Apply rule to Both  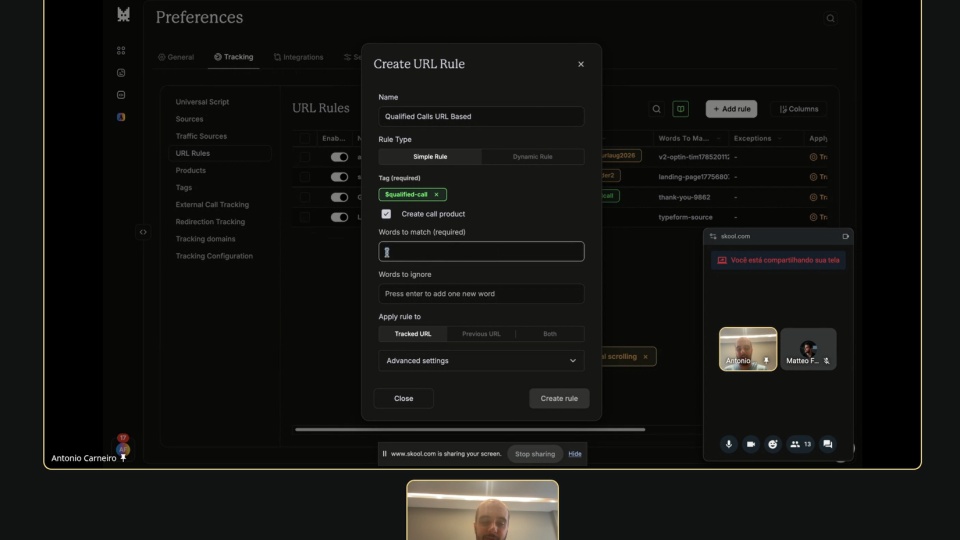[550, 334]
